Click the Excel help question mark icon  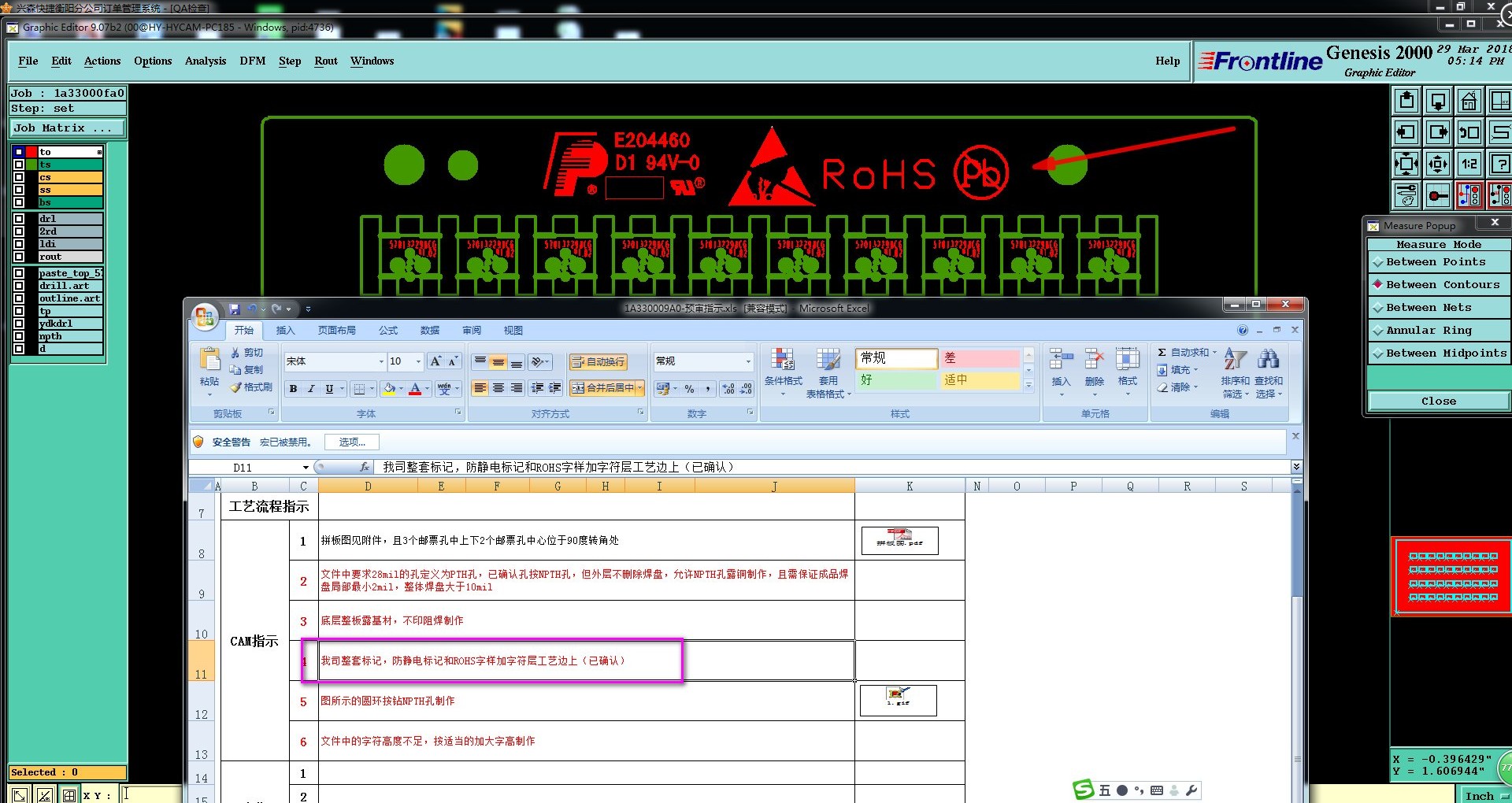click(x=1243, y=331)
